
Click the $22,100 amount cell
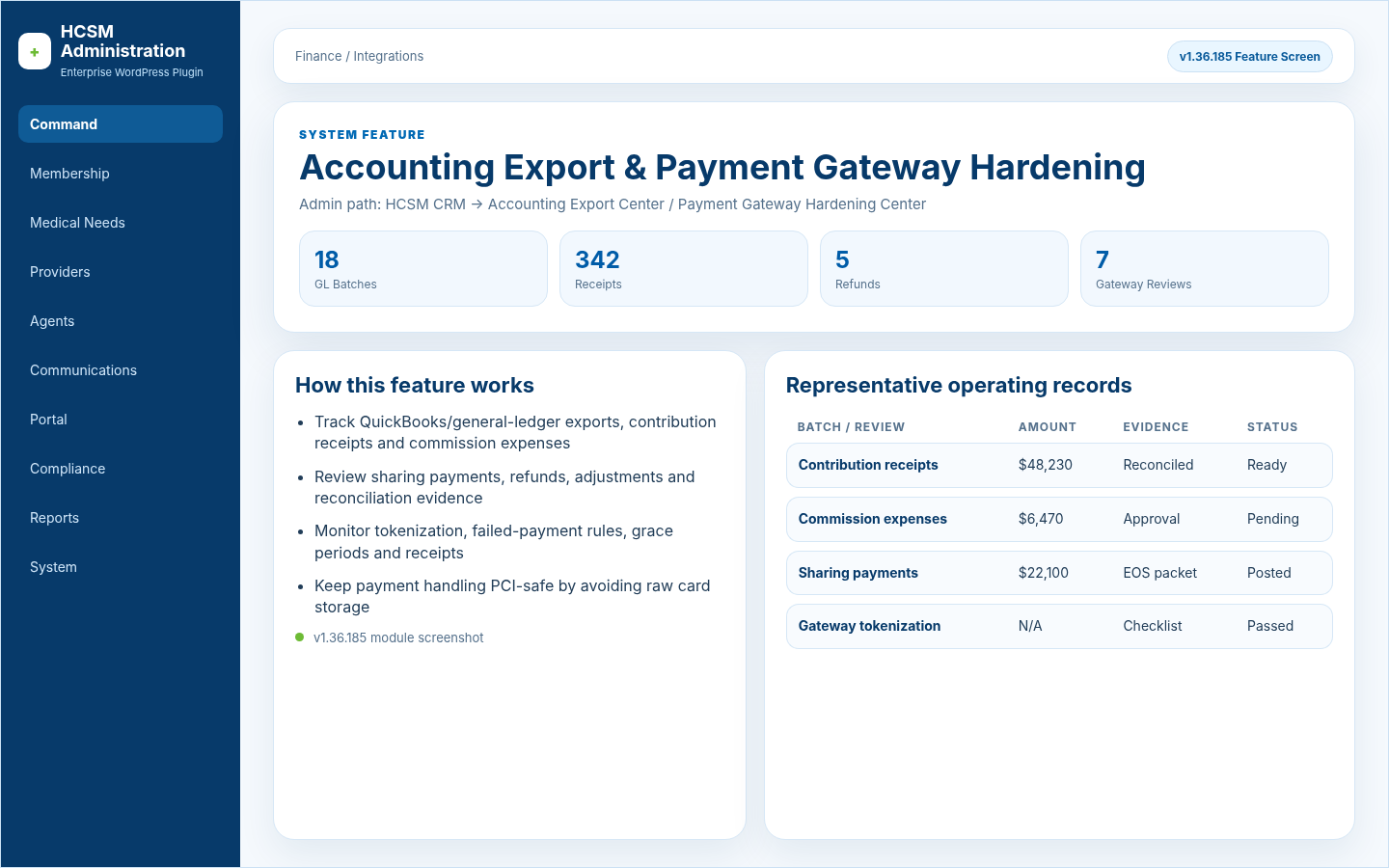[x=1044, y=573]
